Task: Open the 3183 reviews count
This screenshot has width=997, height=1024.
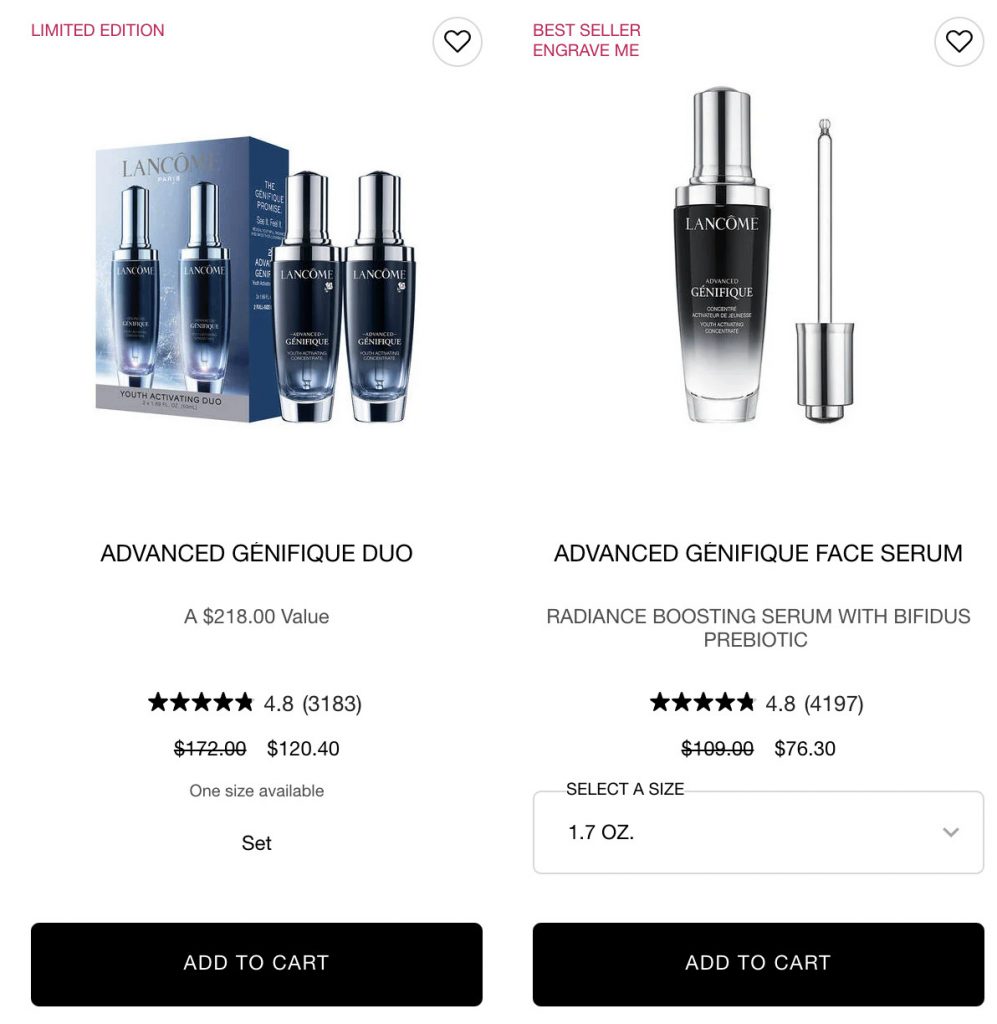Action: pos(332,703)
